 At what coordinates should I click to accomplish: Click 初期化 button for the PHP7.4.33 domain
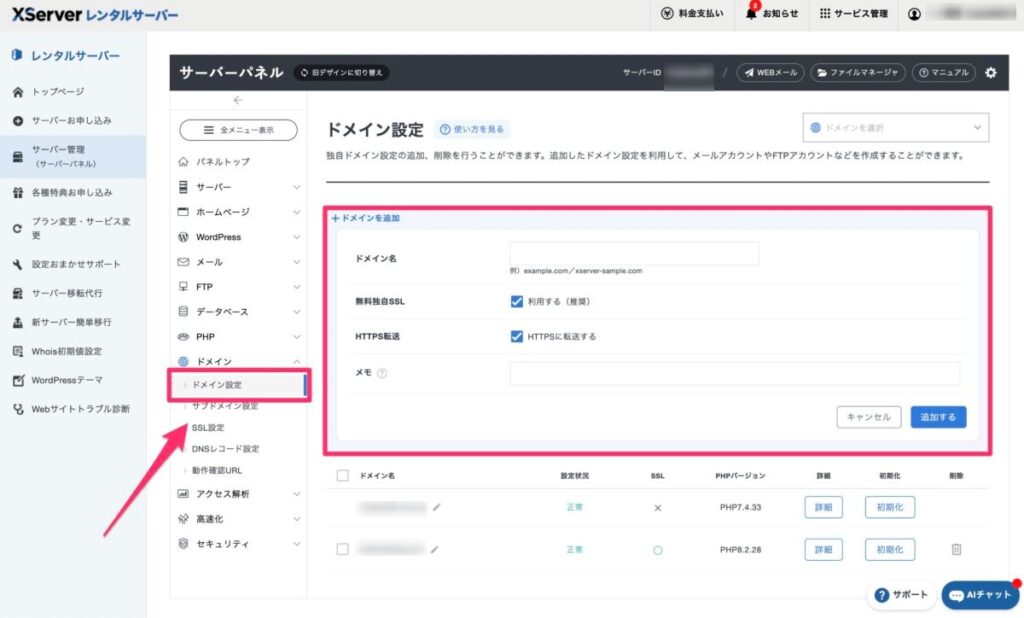click(889, 507)
